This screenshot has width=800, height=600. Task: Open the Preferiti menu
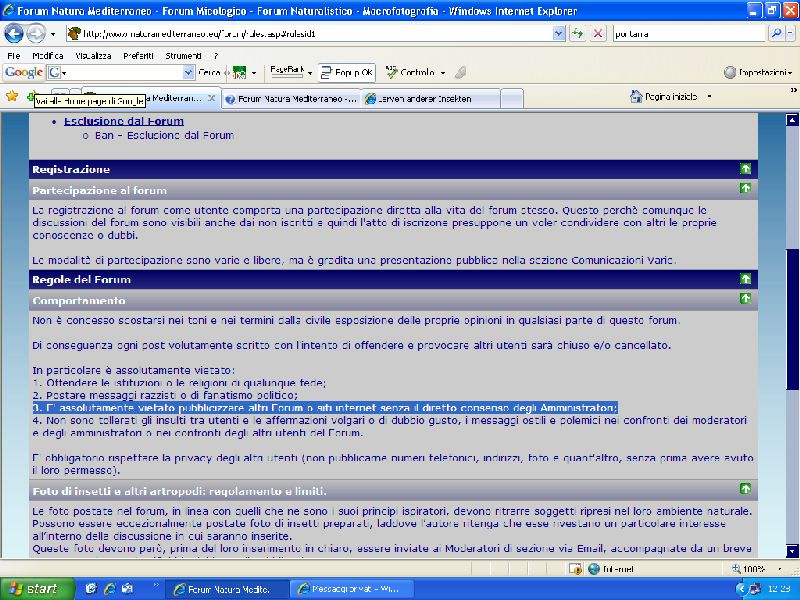[138, 56]
